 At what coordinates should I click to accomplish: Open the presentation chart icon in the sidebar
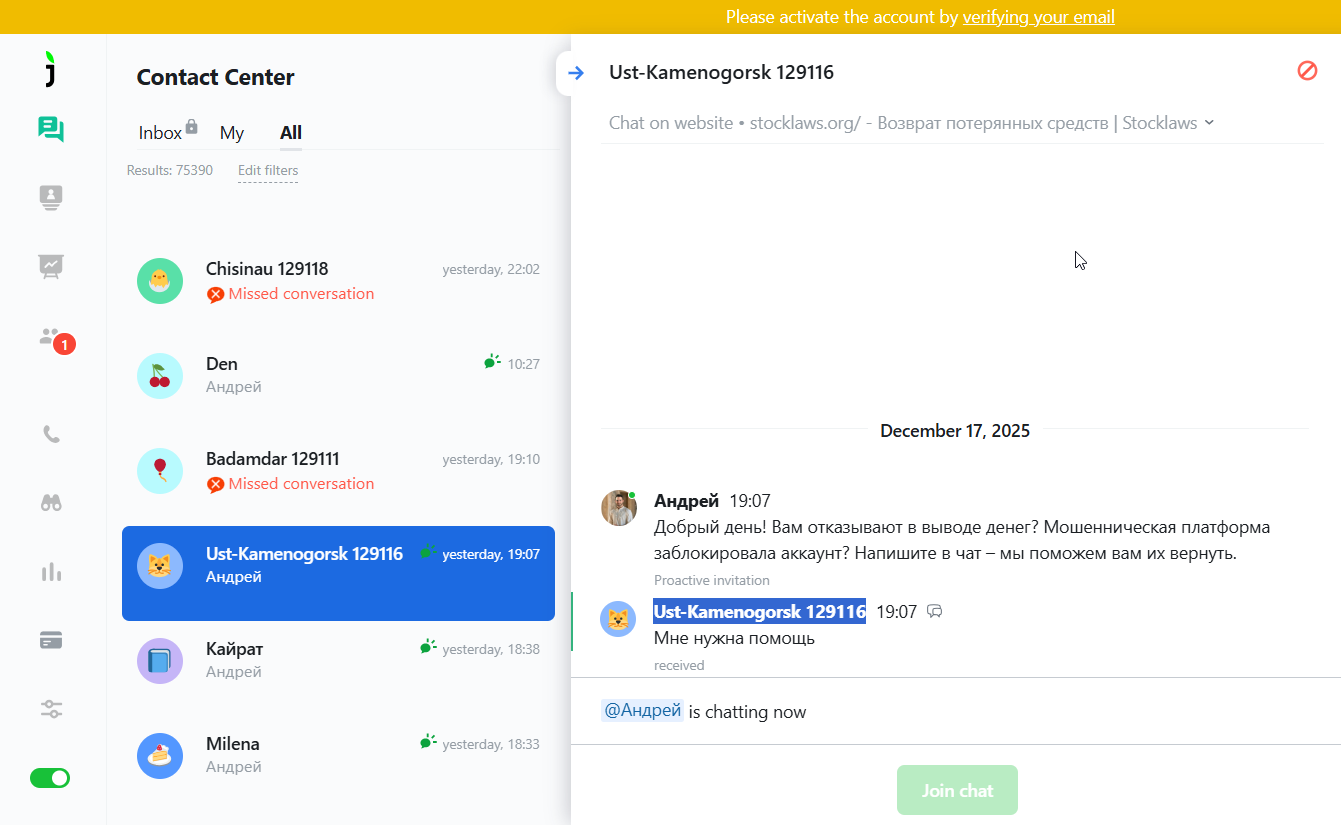51,266
